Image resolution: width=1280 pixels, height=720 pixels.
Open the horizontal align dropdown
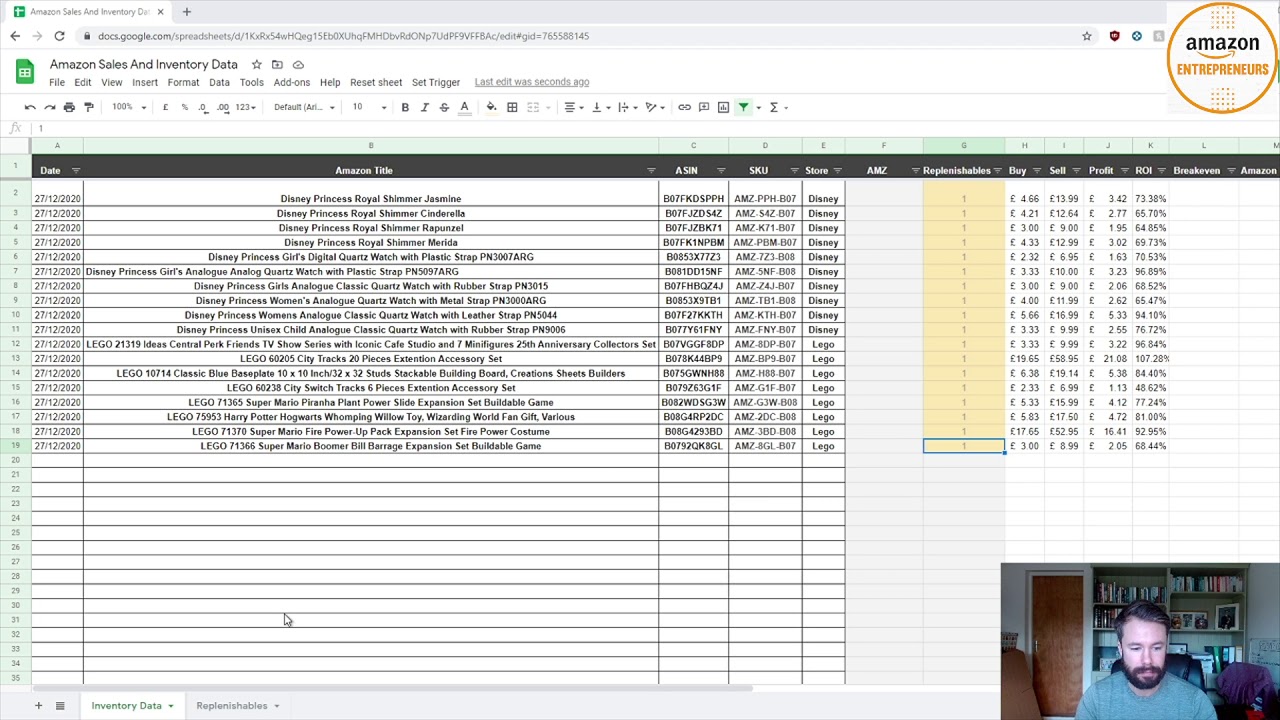point(573,107)
